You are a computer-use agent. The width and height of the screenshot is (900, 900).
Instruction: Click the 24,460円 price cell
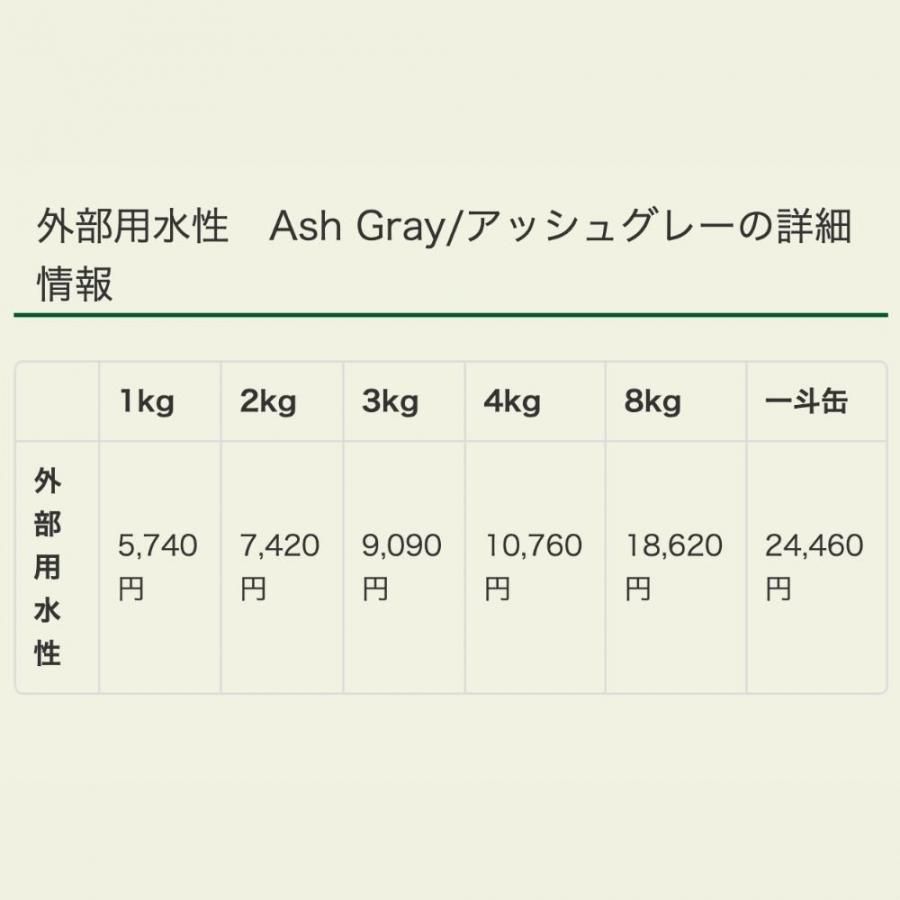817,567
